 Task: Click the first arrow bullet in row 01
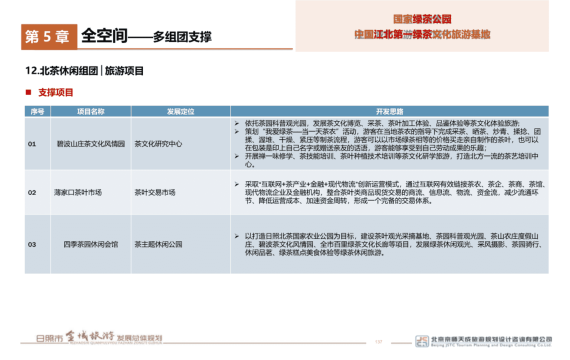point(237,123)
